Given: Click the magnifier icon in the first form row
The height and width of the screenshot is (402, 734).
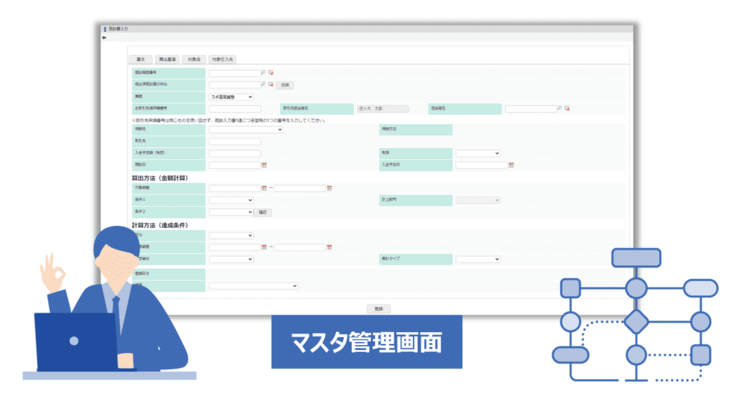Looking at the screenshot, I should (263, 73).
